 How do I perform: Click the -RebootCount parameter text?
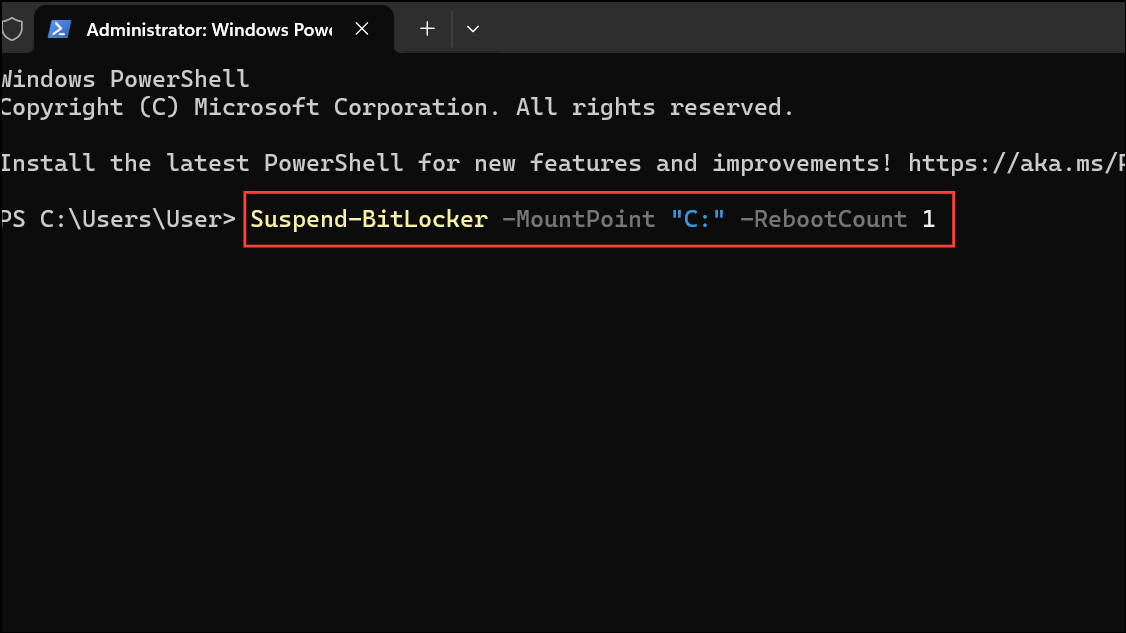coord(825,219)
